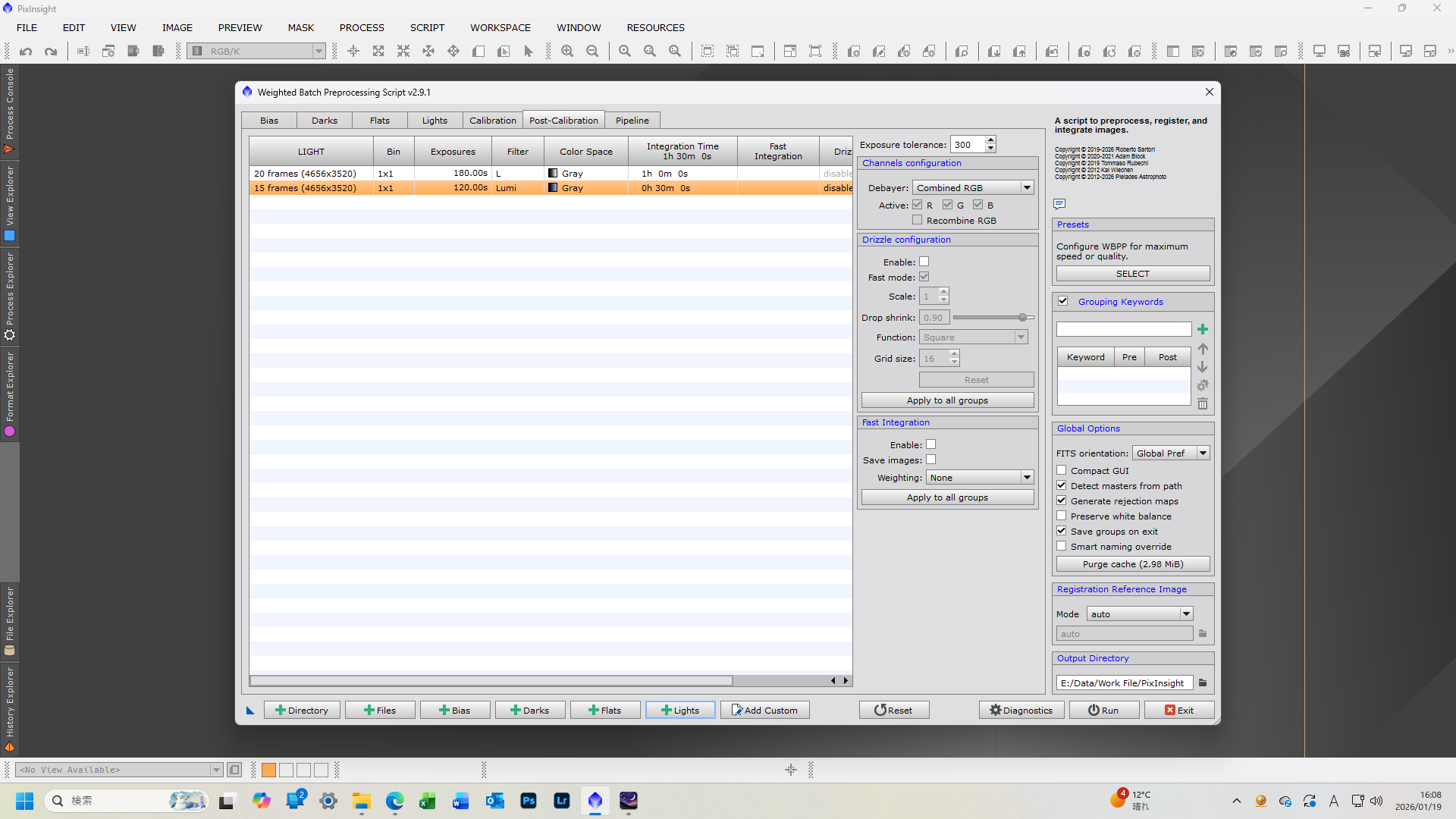The image size is (1456, 819).
Task: Switch to the Pipeline tab
Action: [632, 121]
